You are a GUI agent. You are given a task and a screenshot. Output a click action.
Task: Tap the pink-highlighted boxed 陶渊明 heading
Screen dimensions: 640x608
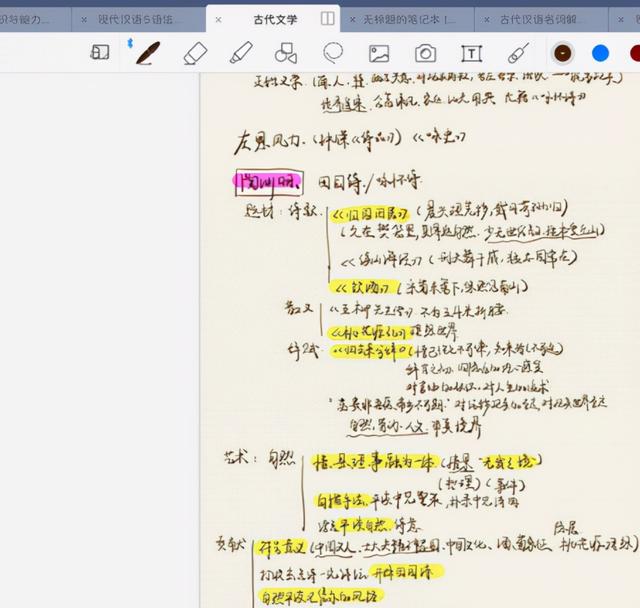(269, 183)
